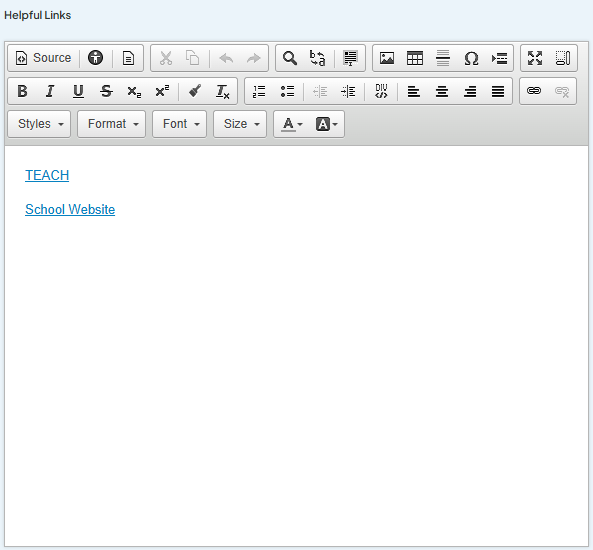Open the Styles dropdown

[x=39, y=124]
